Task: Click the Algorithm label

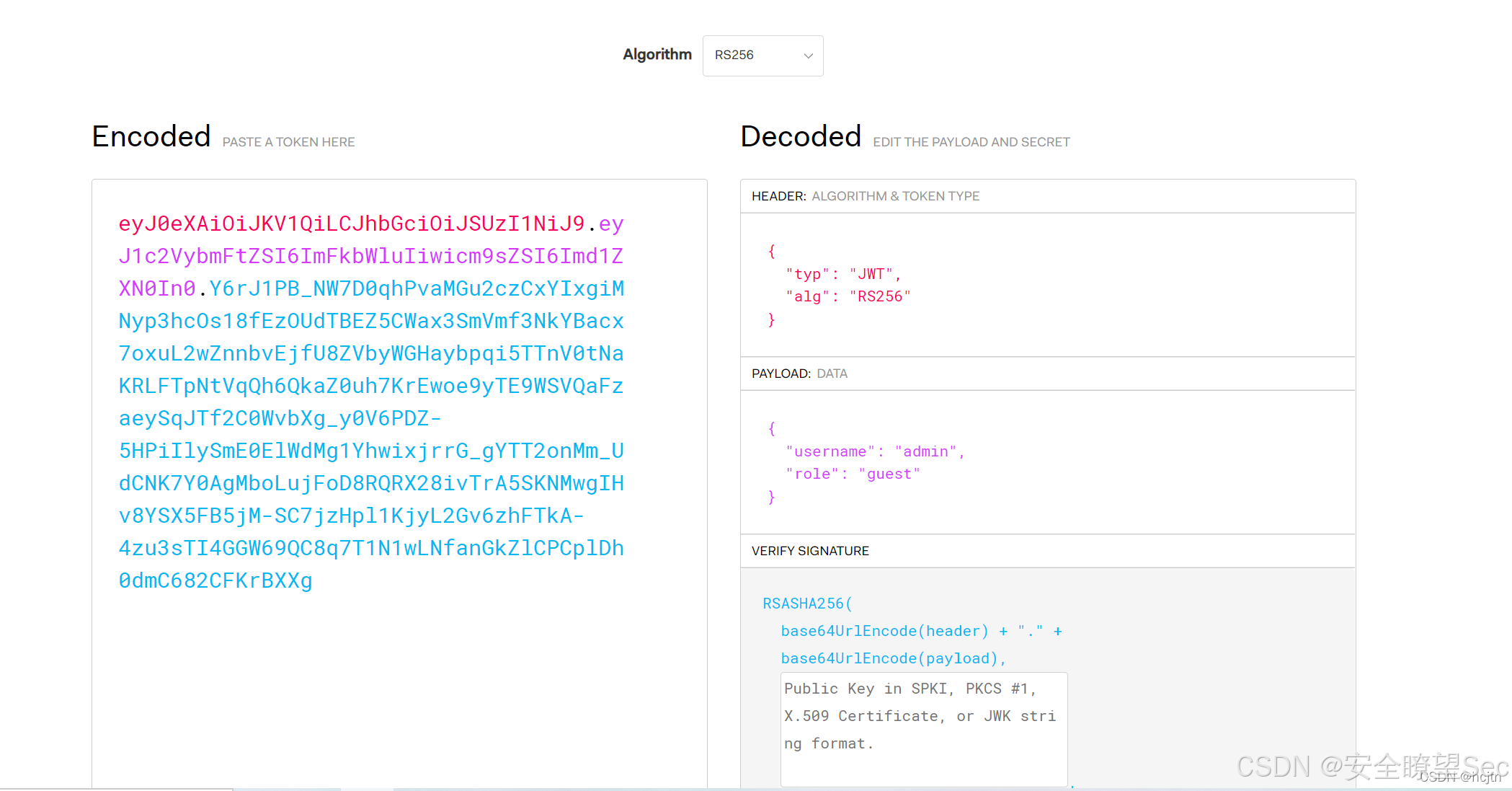Action: coord(657,55)
